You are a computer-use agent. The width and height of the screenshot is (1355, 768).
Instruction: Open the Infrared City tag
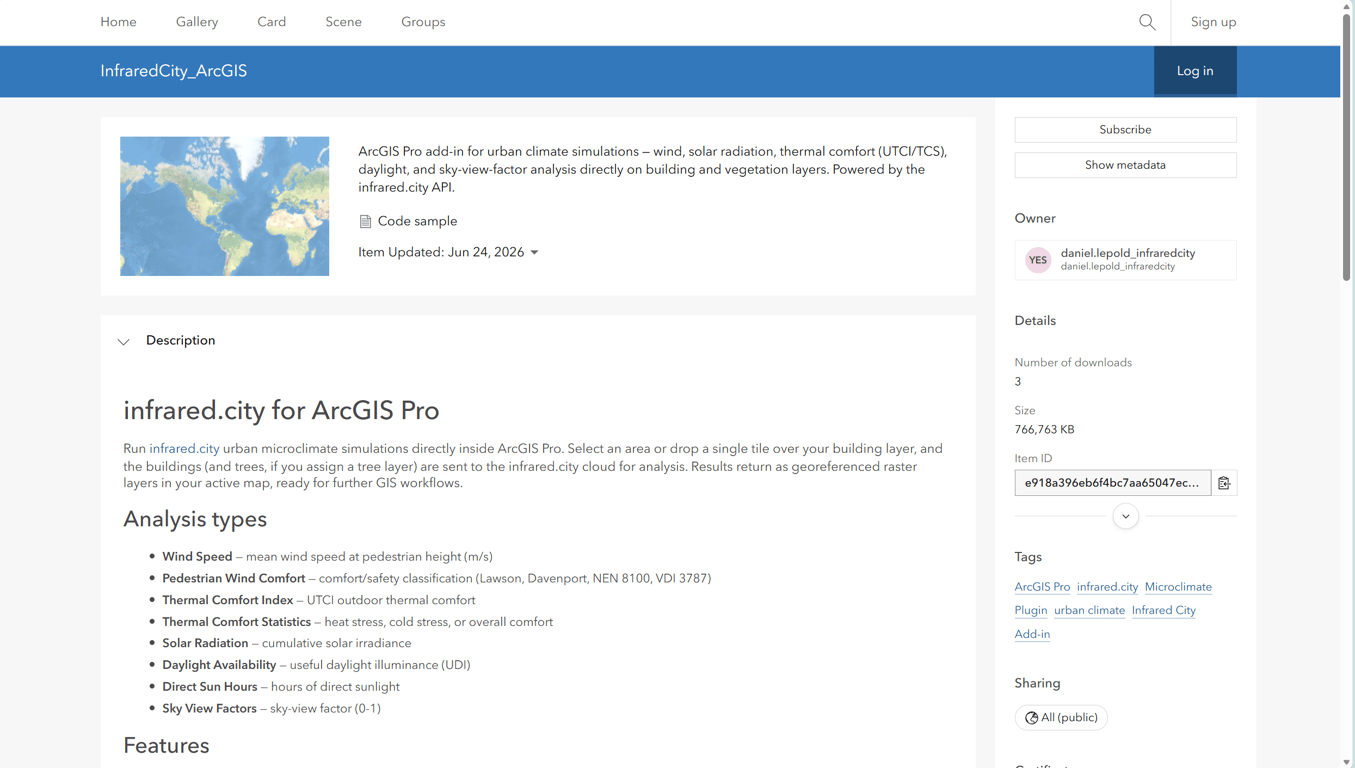click(1164, 610)
